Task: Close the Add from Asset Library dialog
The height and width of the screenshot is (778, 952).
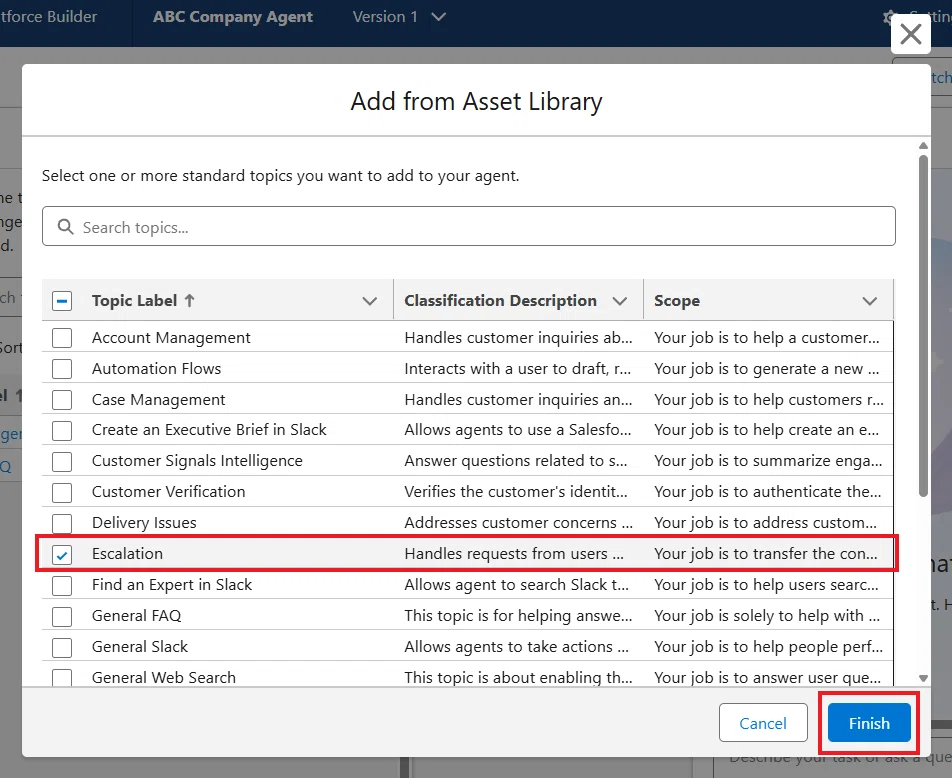Action: (911, 34)
